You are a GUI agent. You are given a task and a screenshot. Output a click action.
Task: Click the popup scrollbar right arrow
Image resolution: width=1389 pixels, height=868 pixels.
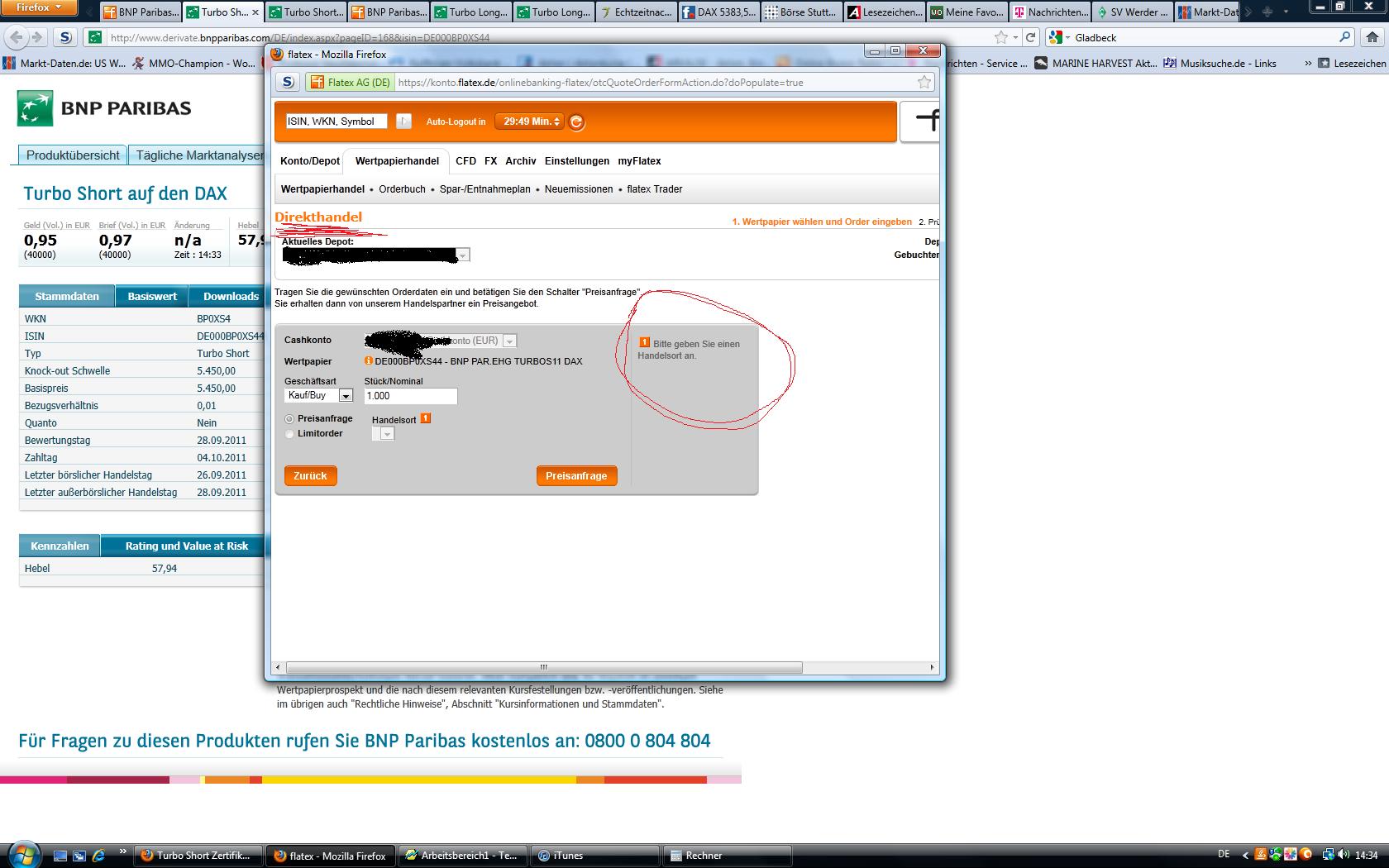932,667
